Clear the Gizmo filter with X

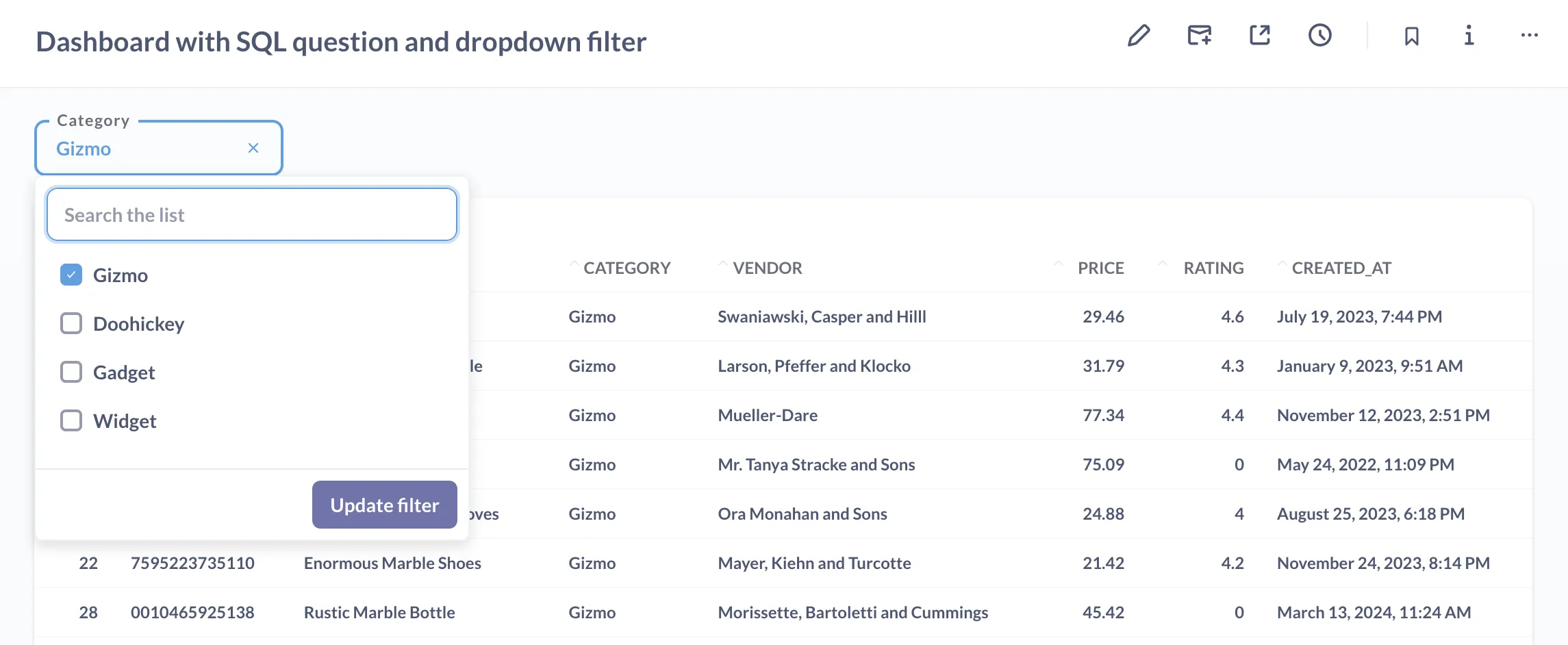coord(253,148)
